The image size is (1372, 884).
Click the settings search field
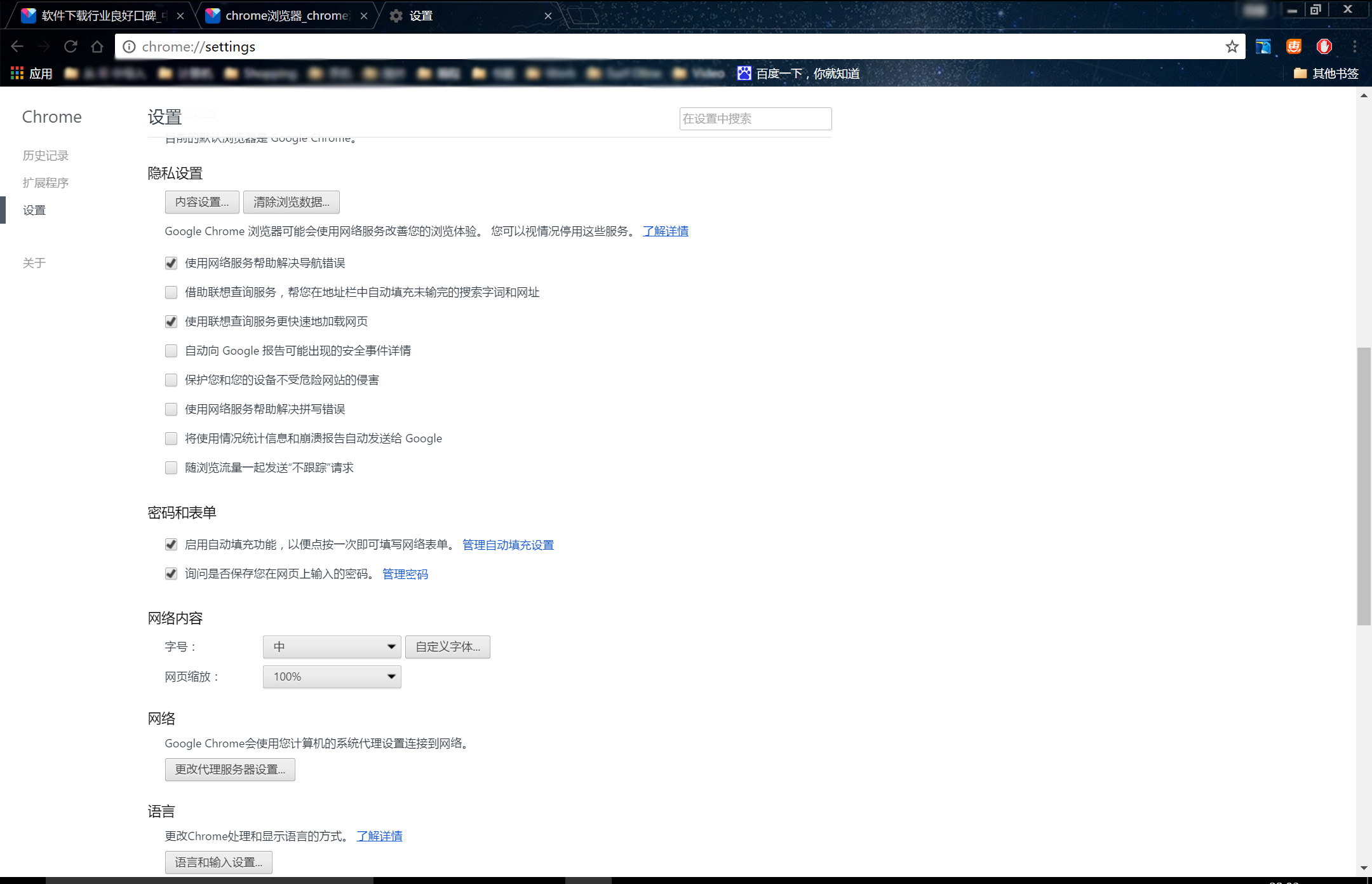pos(755,119)
